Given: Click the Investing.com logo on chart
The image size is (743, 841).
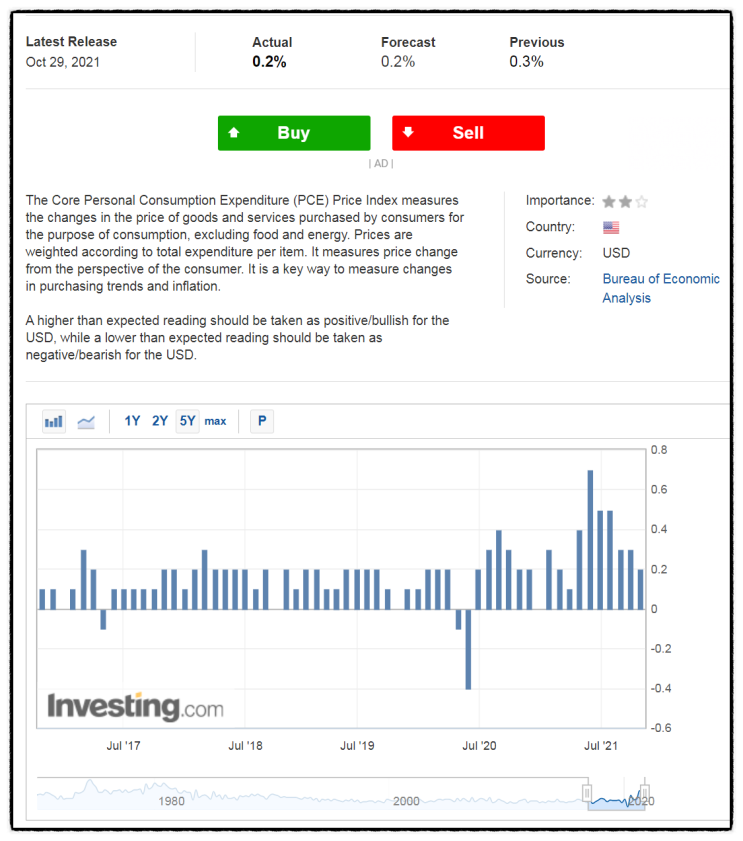Looking at the screenshot, I should click(x=135, y=707).
